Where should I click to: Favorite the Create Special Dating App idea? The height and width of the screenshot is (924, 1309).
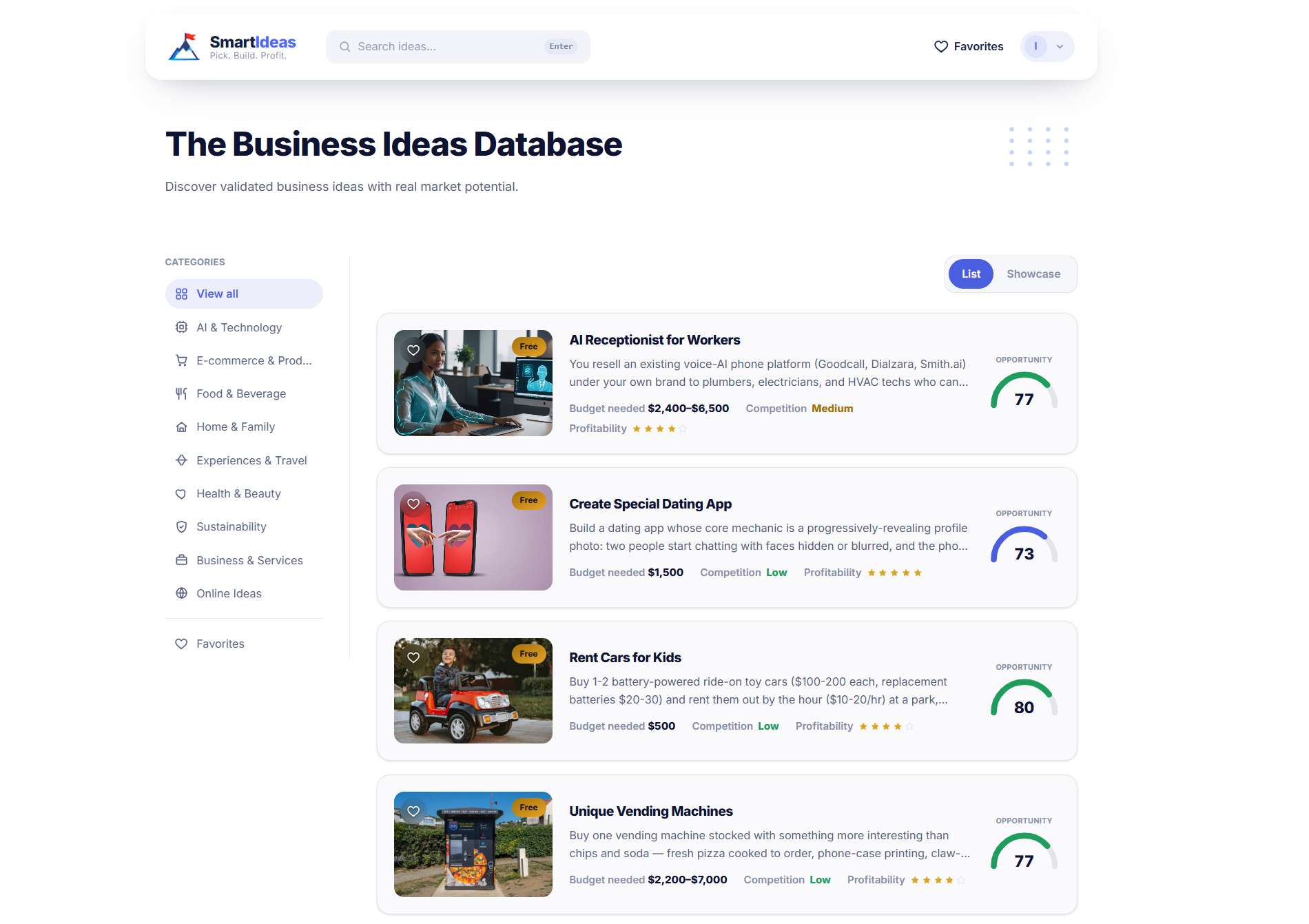413,504
